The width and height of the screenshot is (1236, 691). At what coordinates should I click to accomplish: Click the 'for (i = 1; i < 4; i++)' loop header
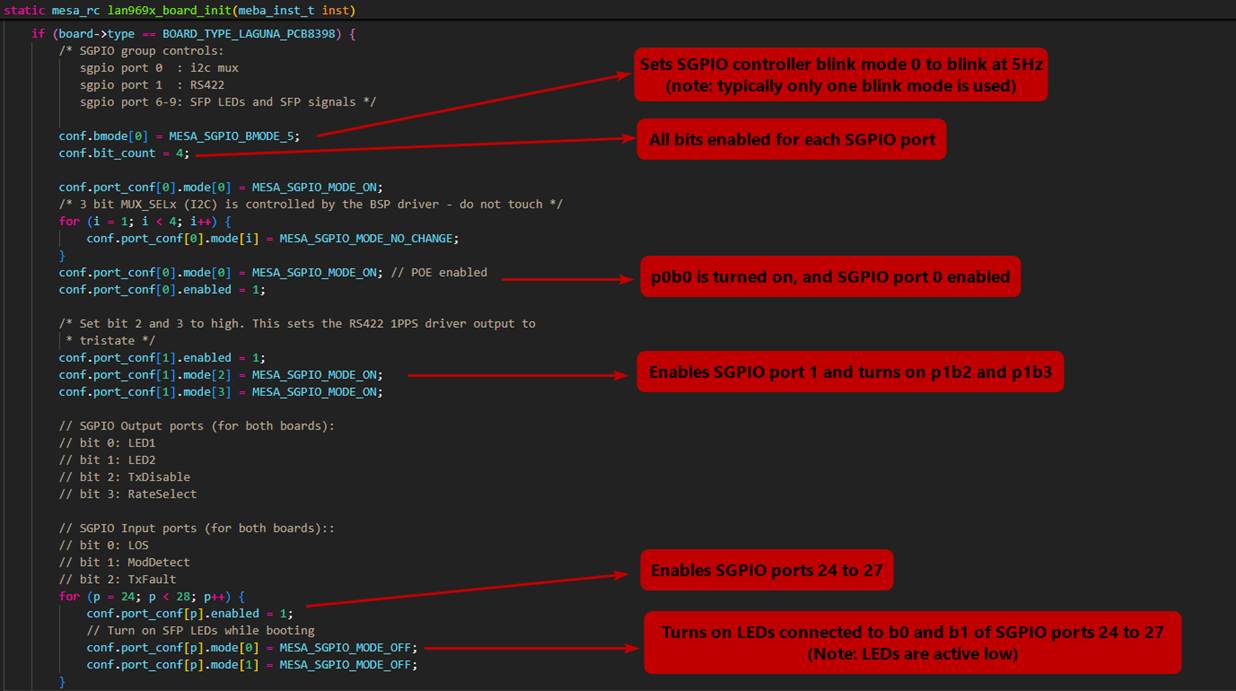pos(145,221)
